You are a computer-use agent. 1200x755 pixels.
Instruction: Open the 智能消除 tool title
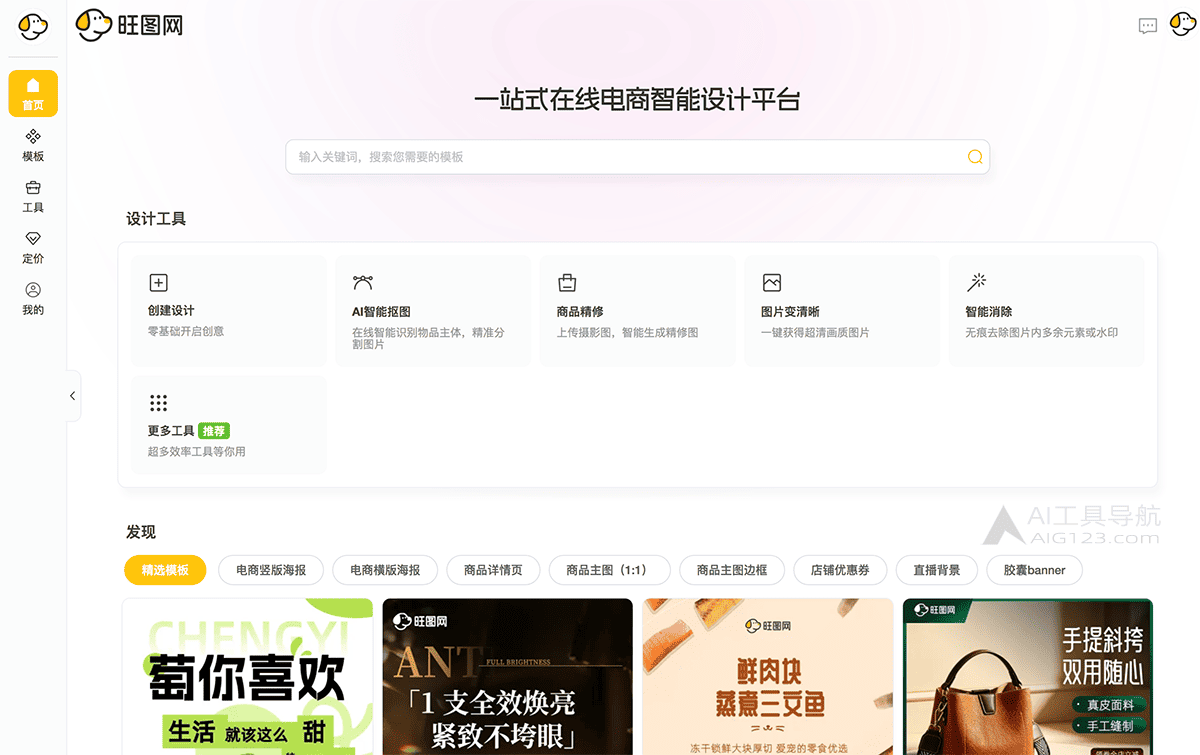click(x=989, y=312)
